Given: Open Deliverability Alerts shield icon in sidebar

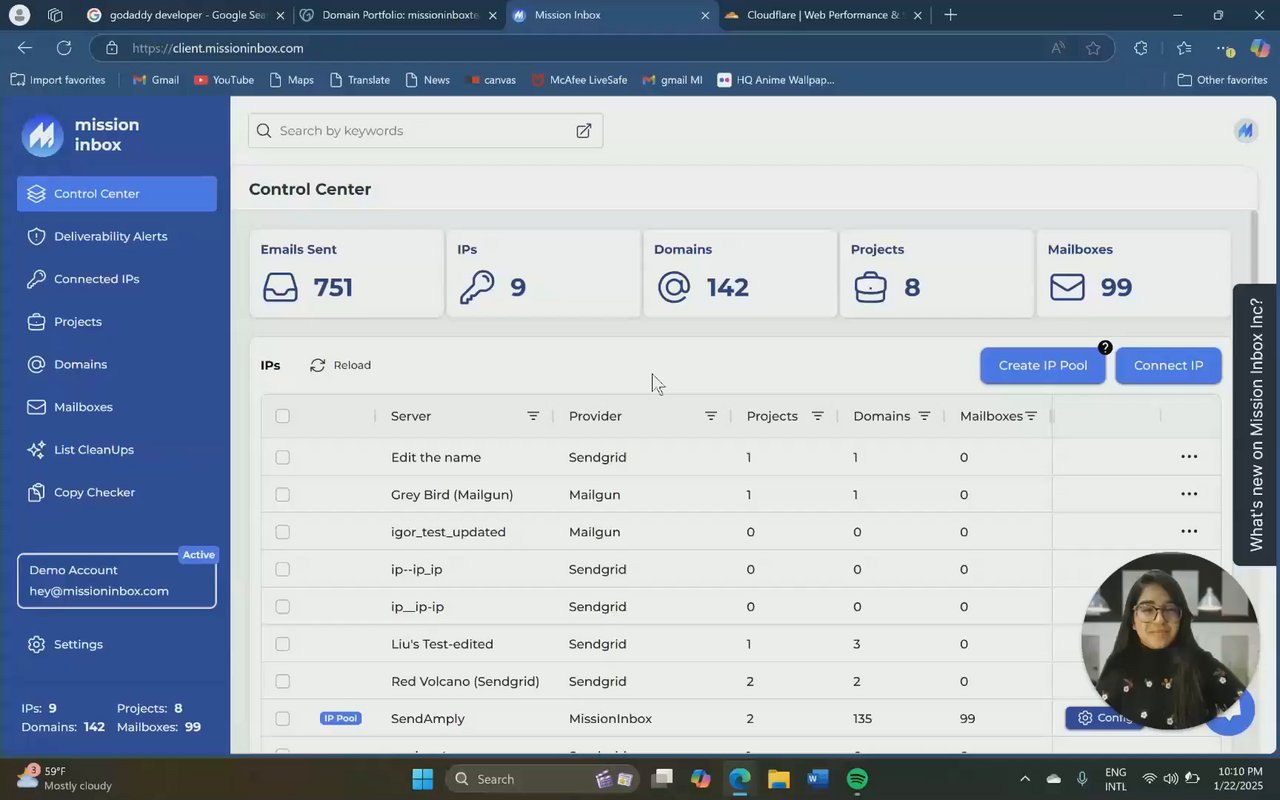Looking at the screenshot, I should 37,237.
